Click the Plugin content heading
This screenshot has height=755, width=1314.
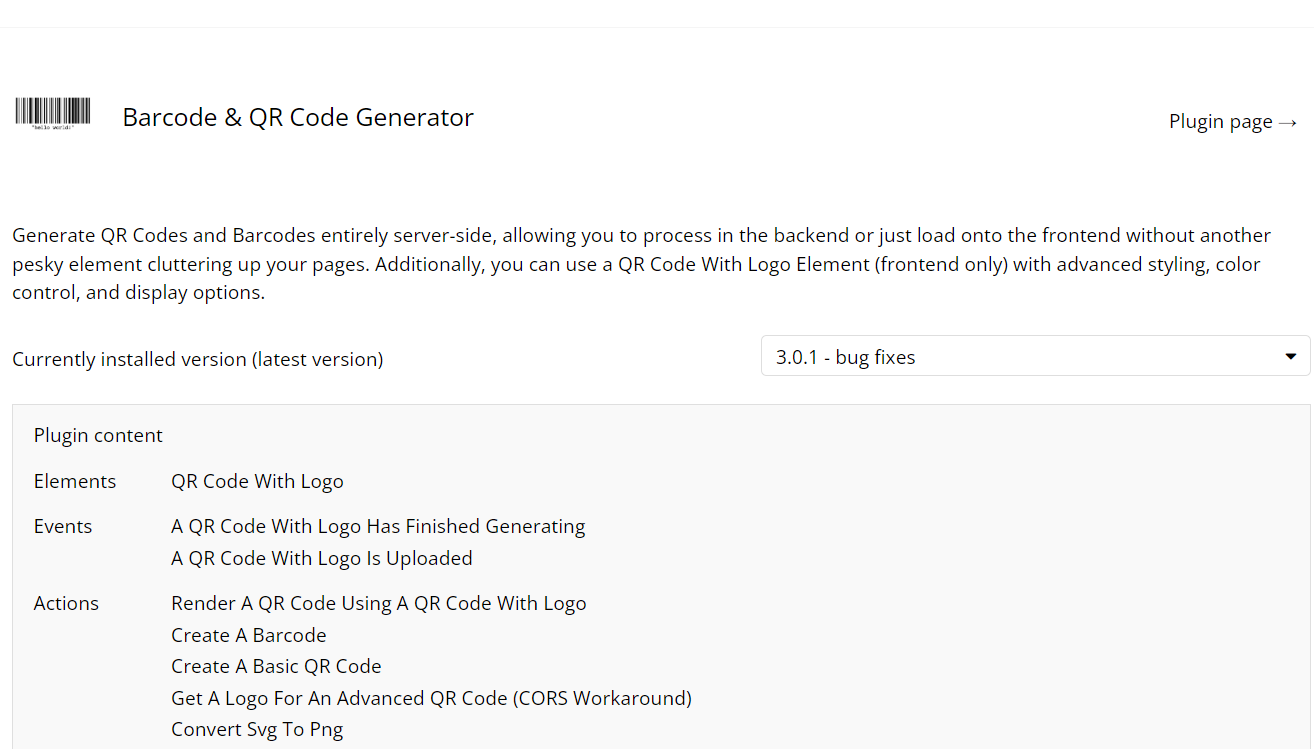pyautogui.click(x=98, y=436)
